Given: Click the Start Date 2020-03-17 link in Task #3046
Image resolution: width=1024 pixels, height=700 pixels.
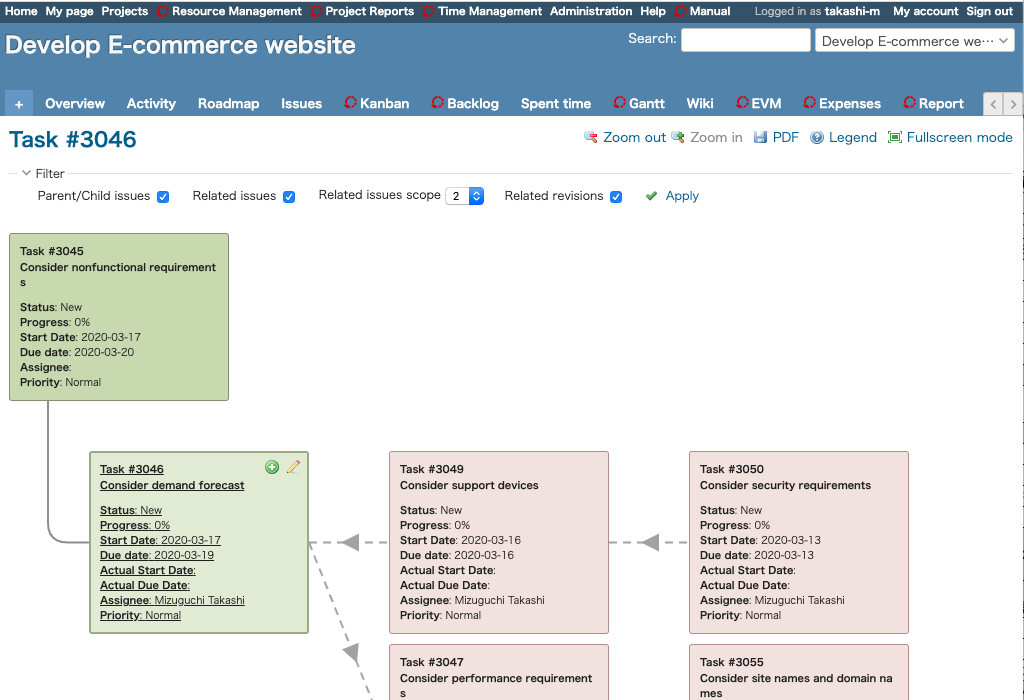Looking at the screenshot, I should click(x=160, y=541).
